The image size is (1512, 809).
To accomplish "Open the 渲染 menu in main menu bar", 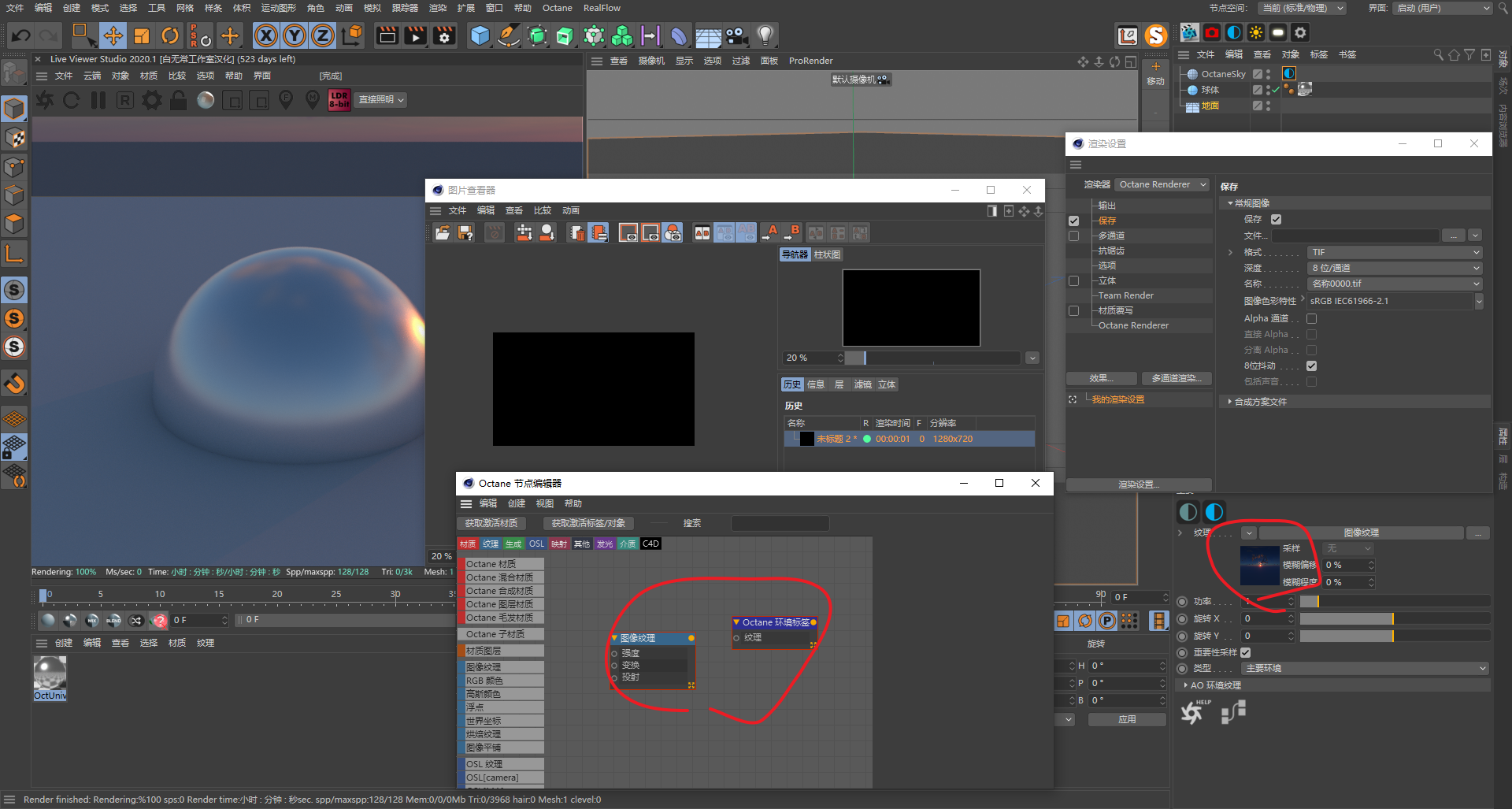I will (x=438, y=8).
